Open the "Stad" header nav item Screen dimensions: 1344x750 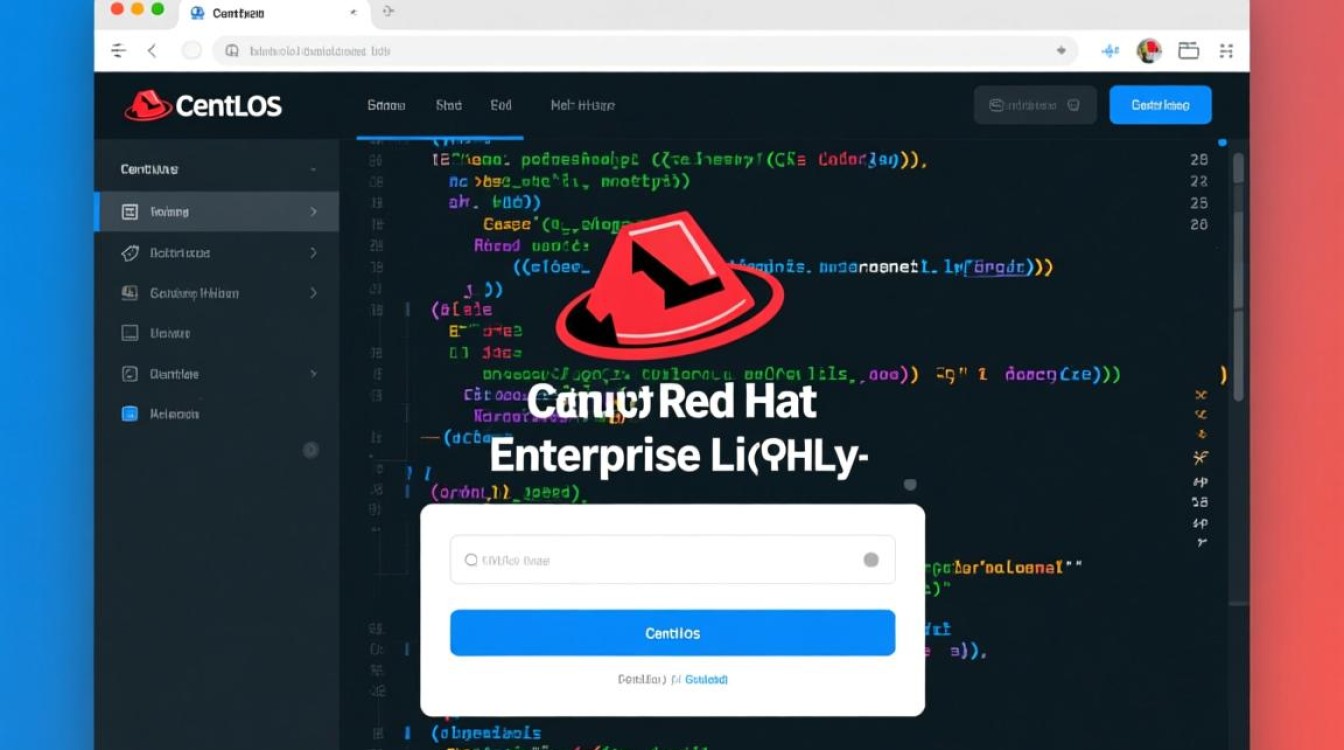pyautogui.click(x=449, y=105)
